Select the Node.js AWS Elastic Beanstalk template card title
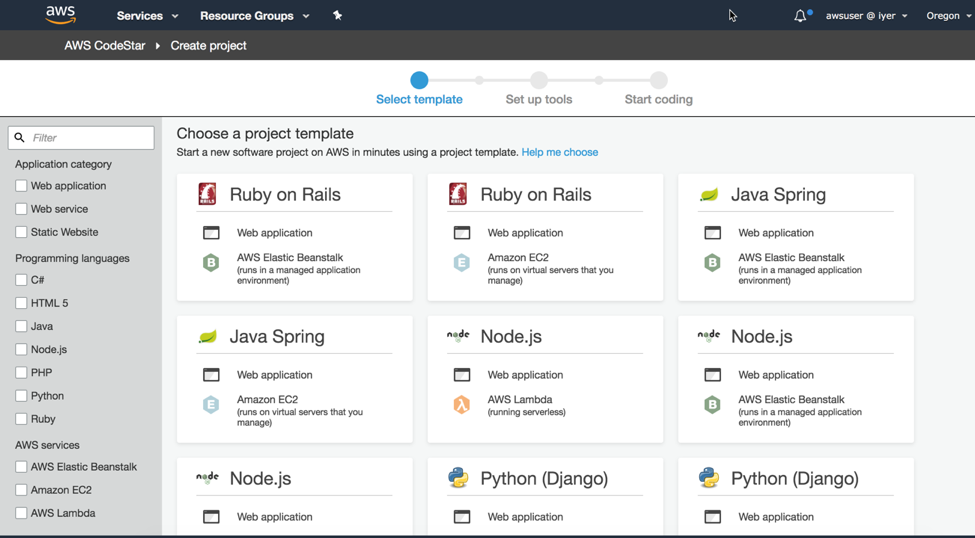Screen dimensions: 975x538 tap(761, 337)
